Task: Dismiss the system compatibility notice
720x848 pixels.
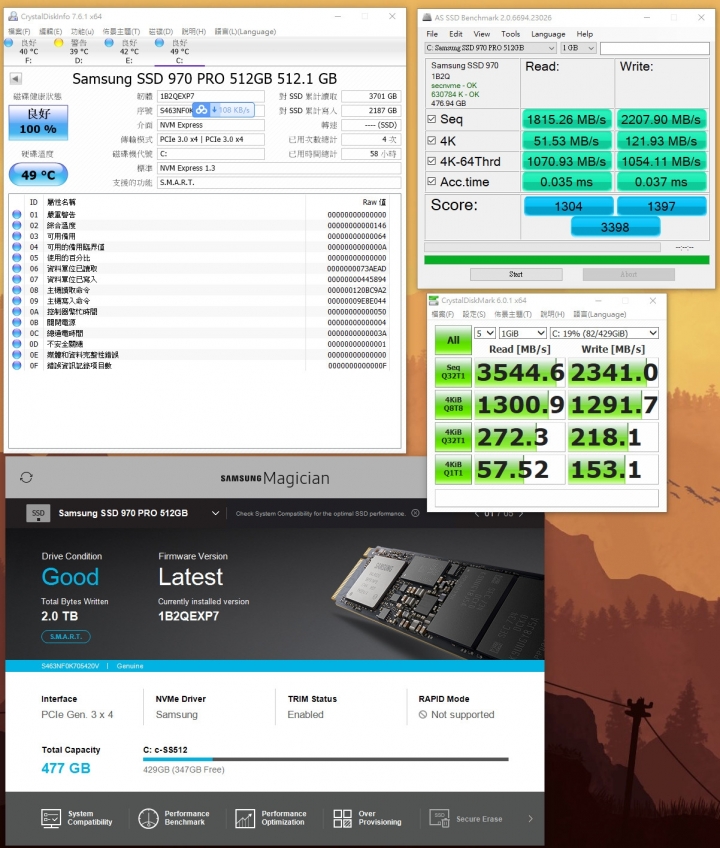Action: 415,513
